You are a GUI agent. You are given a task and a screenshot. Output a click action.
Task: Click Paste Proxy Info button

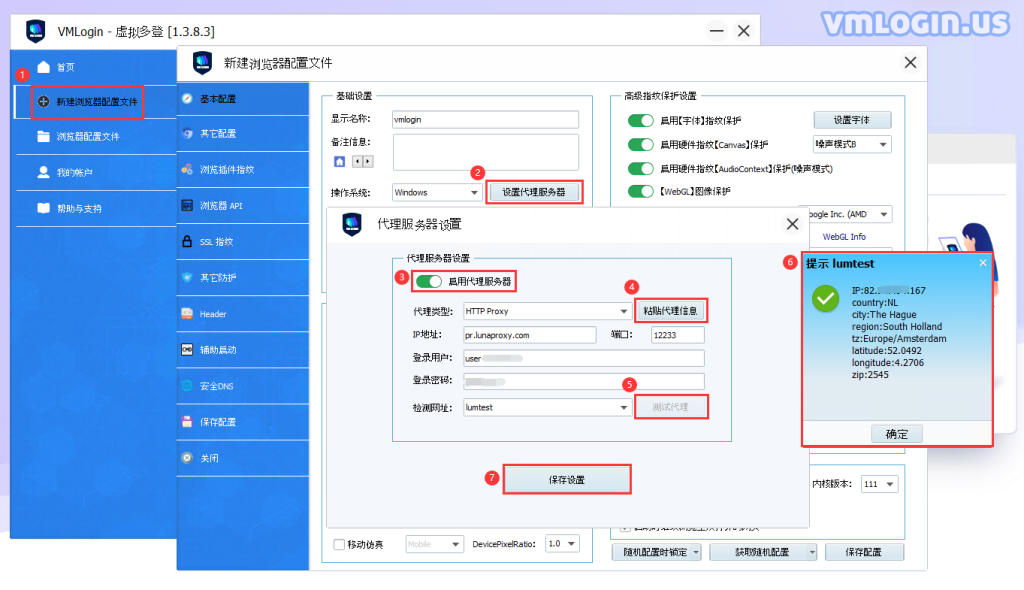click(x=670, y=310)
